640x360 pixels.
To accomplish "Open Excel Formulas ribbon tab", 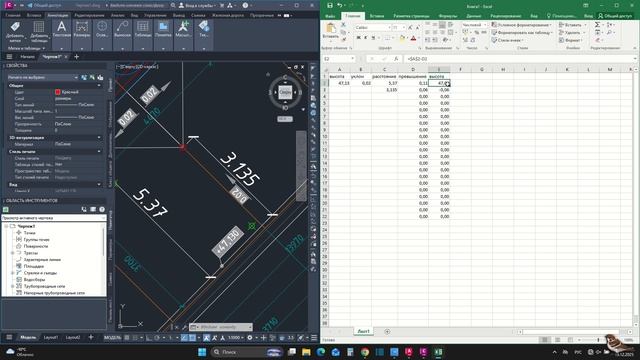I will click(448, 16).
